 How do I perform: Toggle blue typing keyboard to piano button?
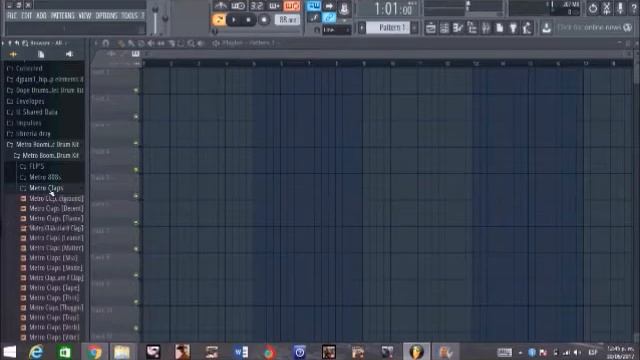pyautogui.click(x=314, y=6)
